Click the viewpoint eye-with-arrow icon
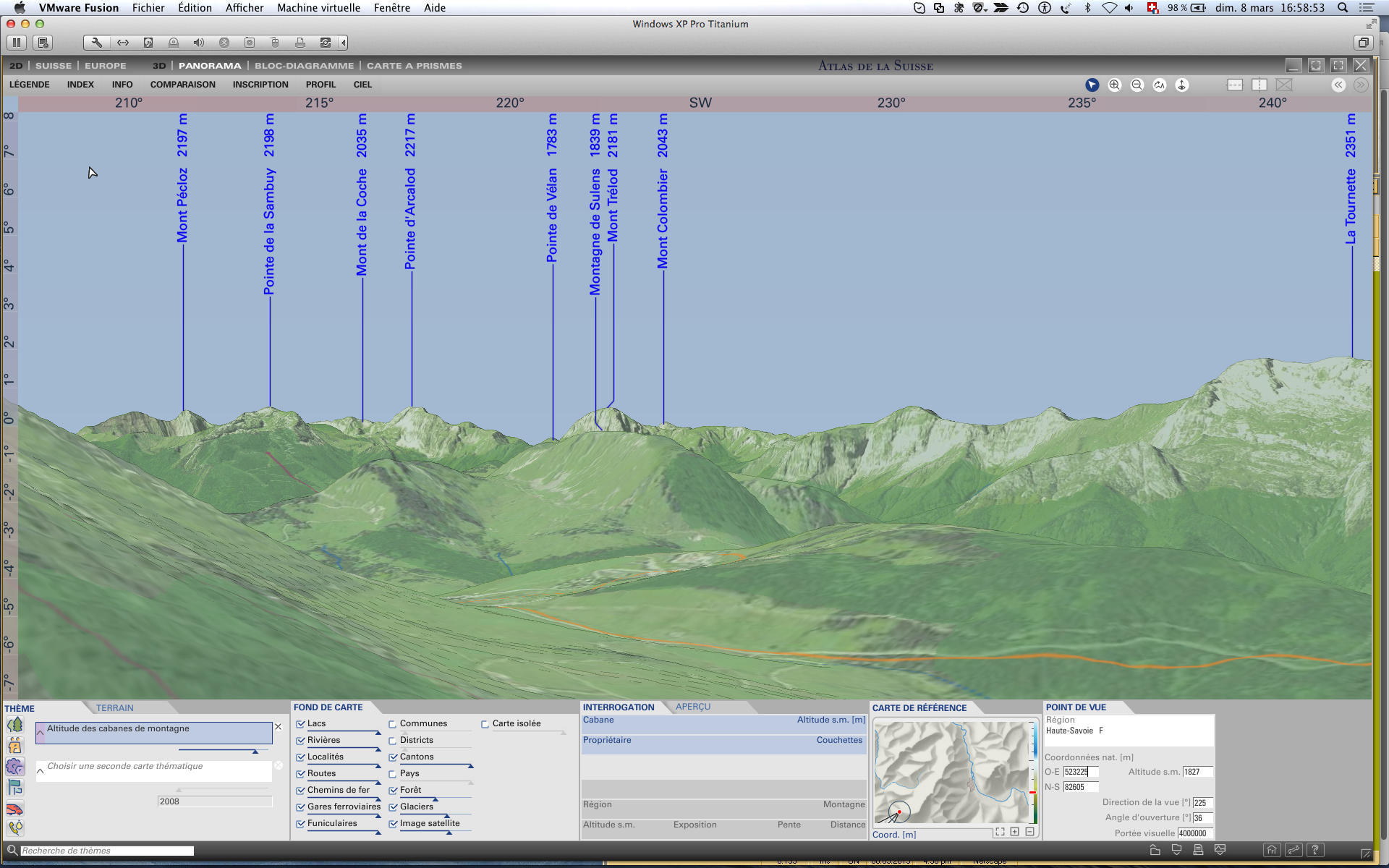 pos(1182,85)
